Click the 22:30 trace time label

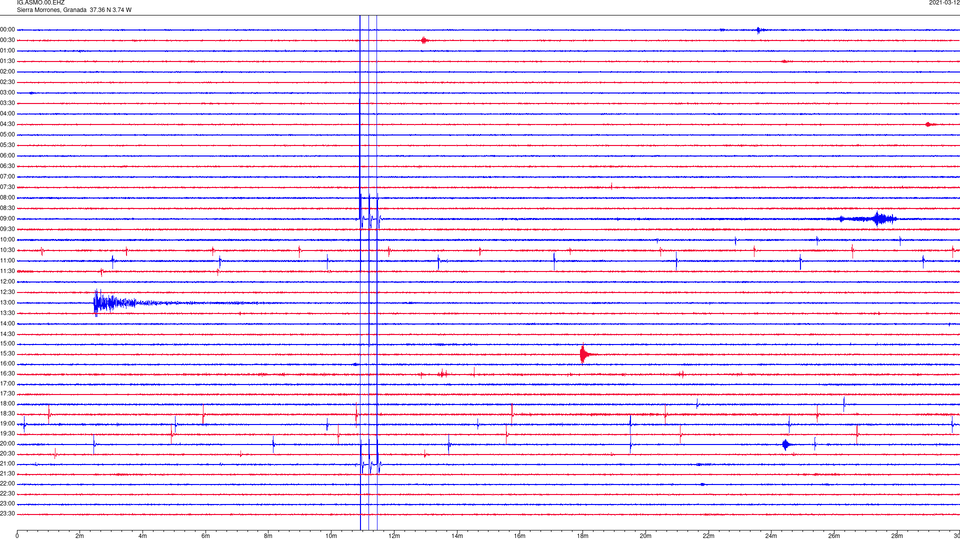(x=7, y=494)
